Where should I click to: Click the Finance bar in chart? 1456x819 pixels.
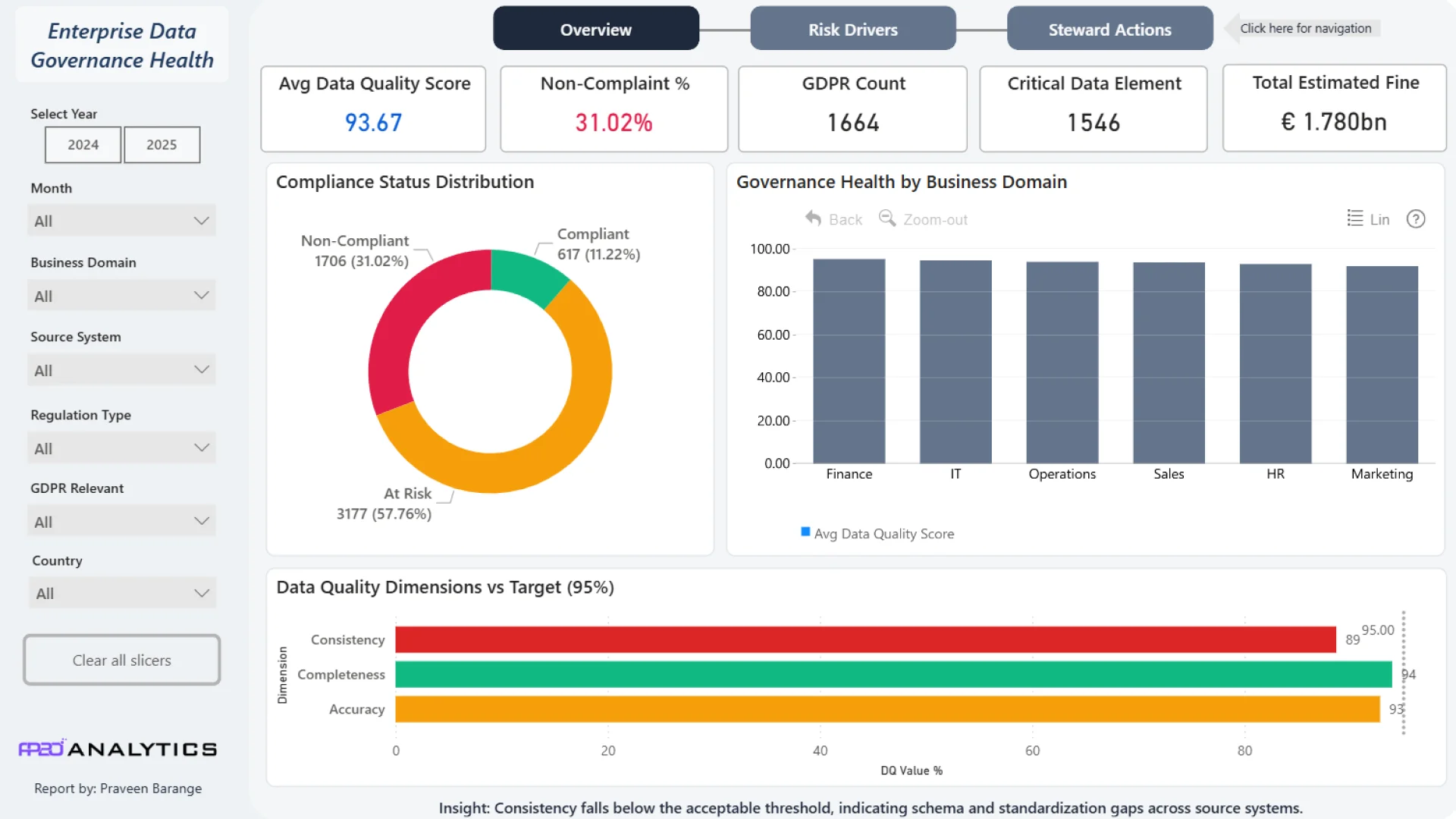849,361
